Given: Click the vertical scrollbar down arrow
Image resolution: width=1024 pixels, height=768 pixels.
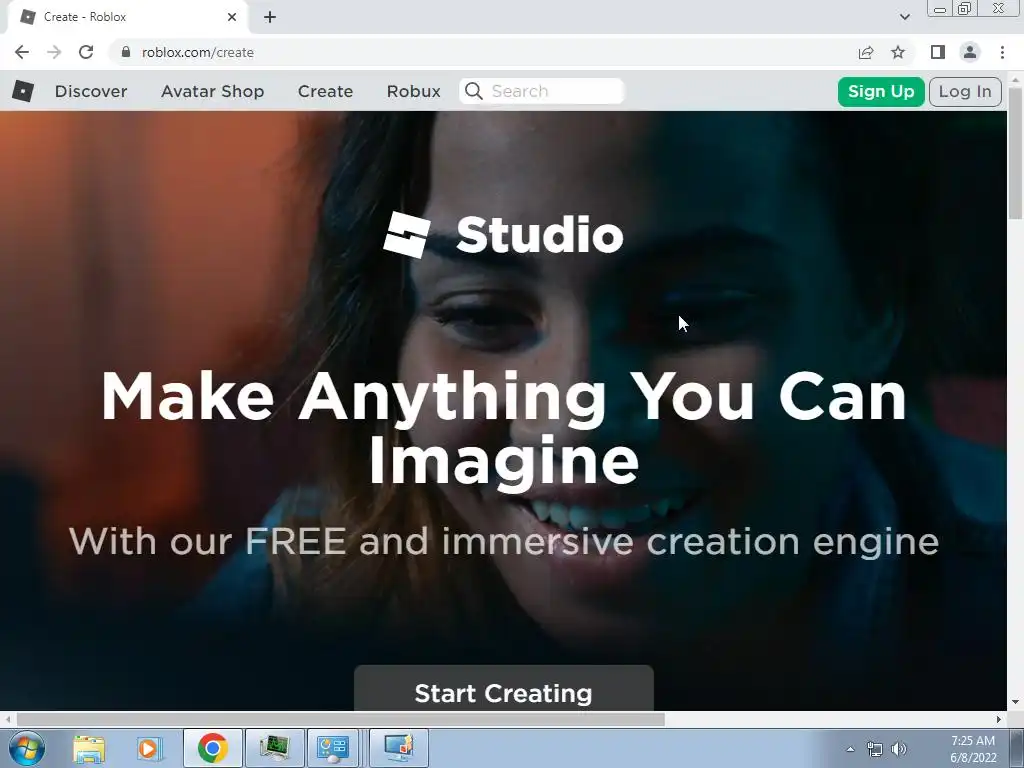Looking at the screenshot, I should (x=1016, y=703).
